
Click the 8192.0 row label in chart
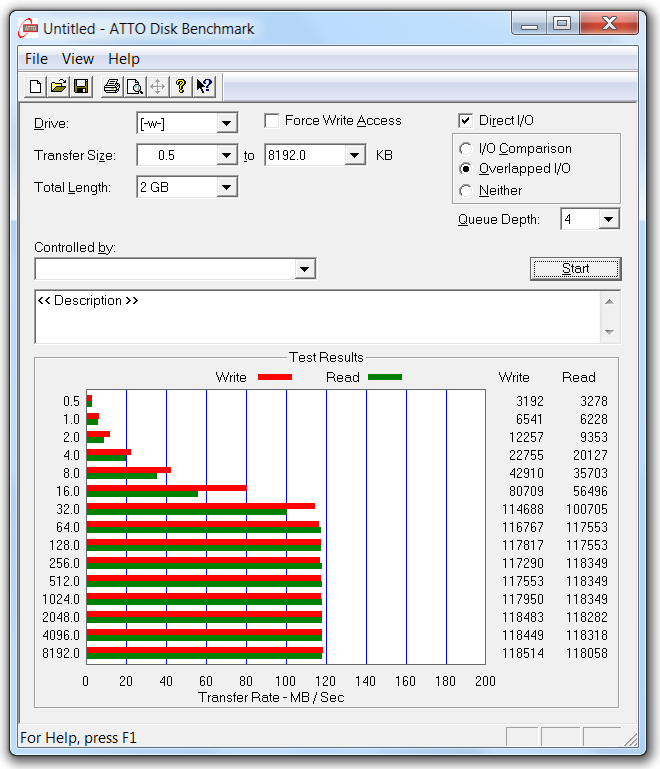click(61, 653)
